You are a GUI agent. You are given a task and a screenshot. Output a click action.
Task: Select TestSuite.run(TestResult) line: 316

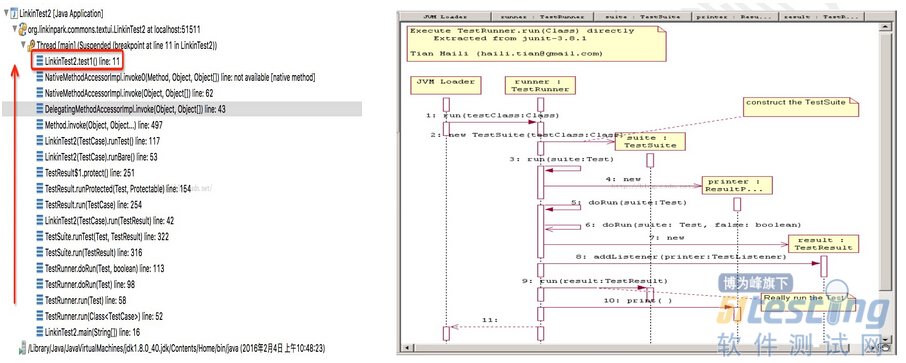point(93,253)
